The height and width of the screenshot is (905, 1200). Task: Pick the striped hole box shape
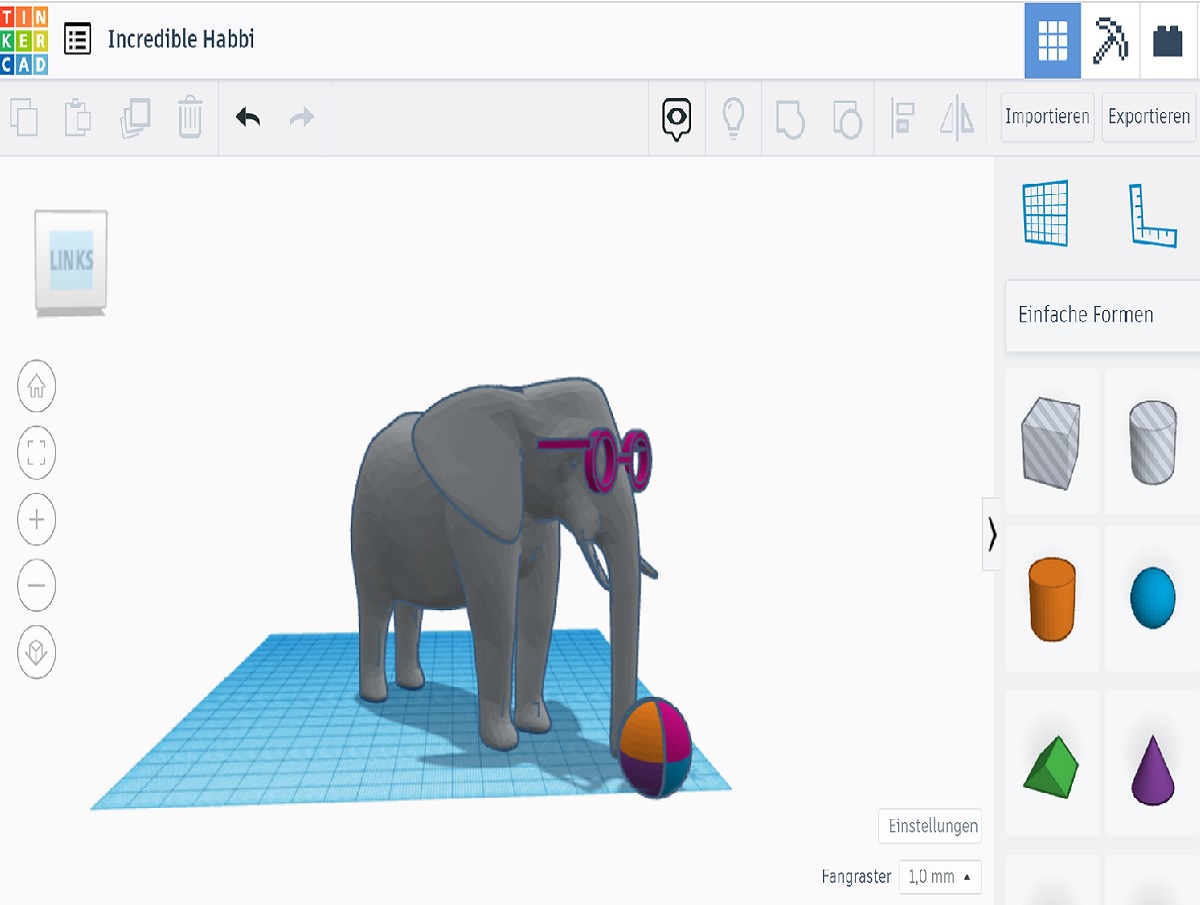click(1050, 441)
